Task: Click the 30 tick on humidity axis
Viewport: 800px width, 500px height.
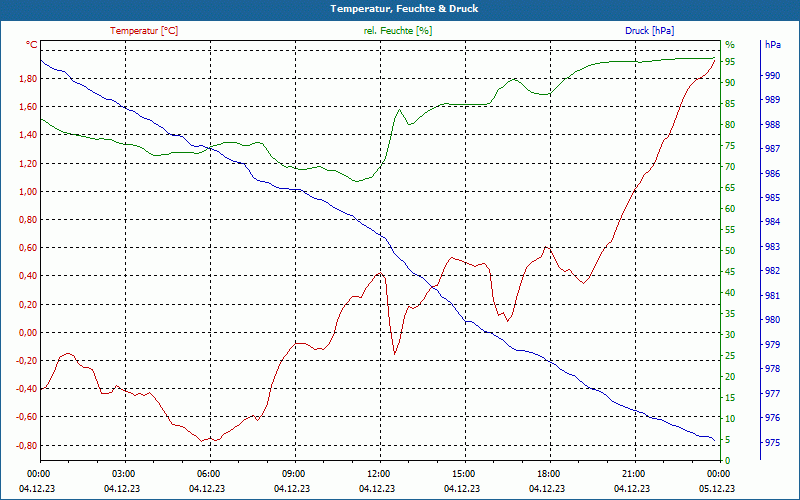Action: [x=730, y=335]
